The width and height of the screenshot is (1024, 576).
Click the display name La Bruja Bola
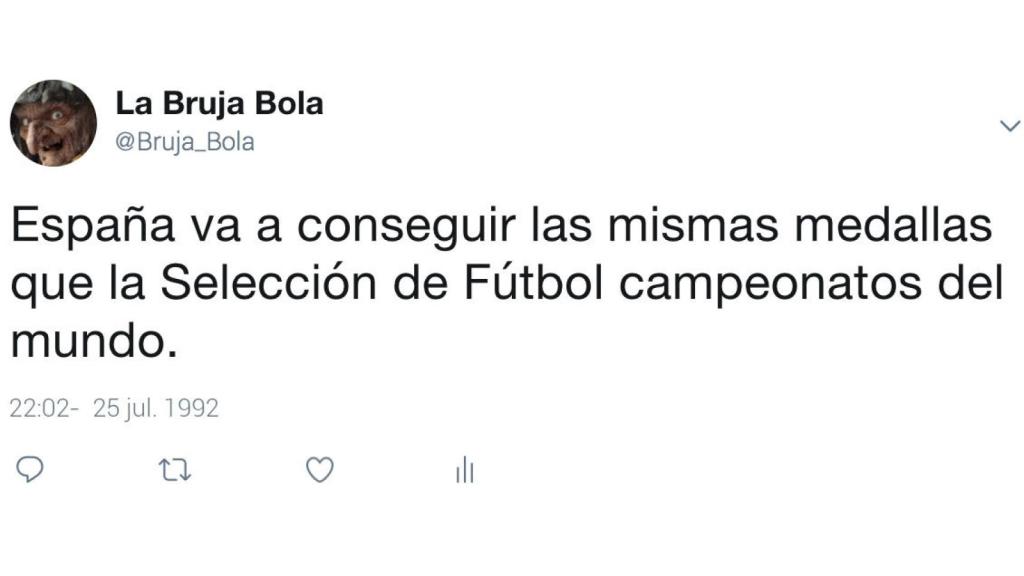220,103
